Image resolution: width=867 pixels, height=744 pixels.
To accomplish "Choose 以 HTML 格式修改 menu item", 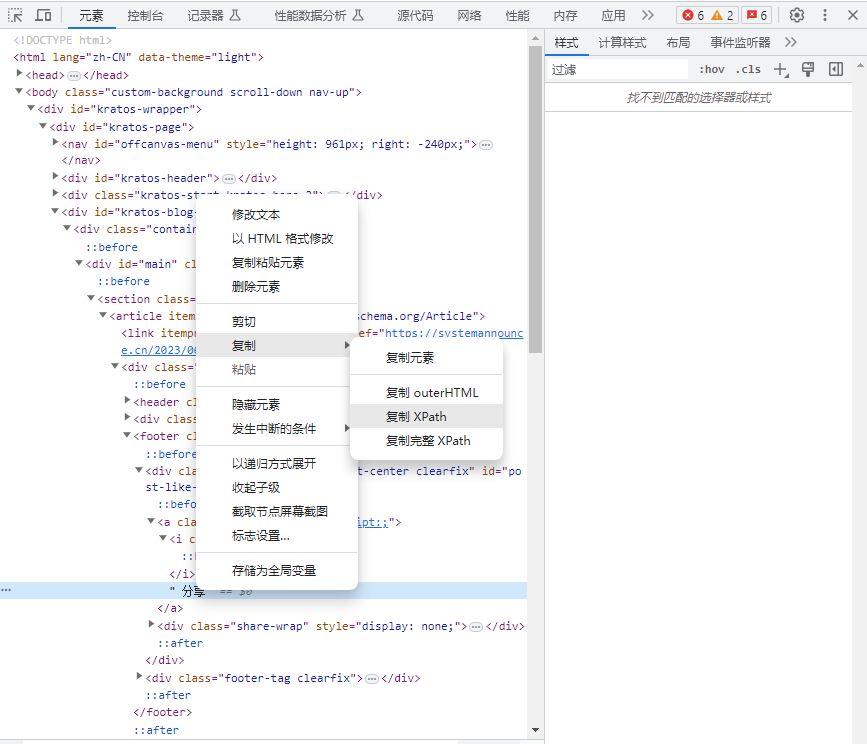I will [277, 239].
